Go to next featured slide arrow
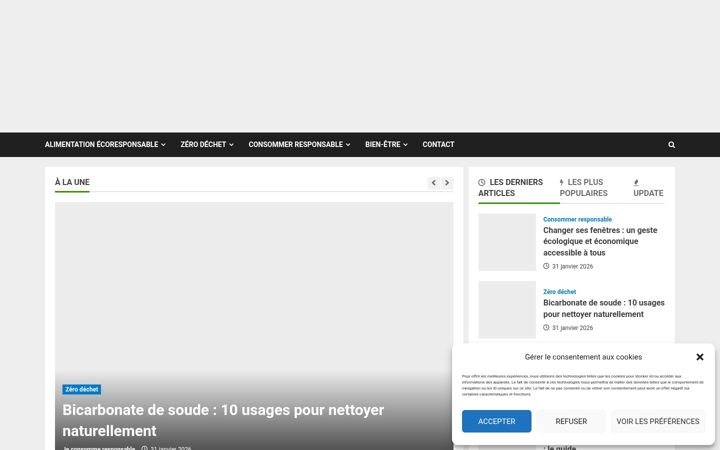 pos(447,183)
